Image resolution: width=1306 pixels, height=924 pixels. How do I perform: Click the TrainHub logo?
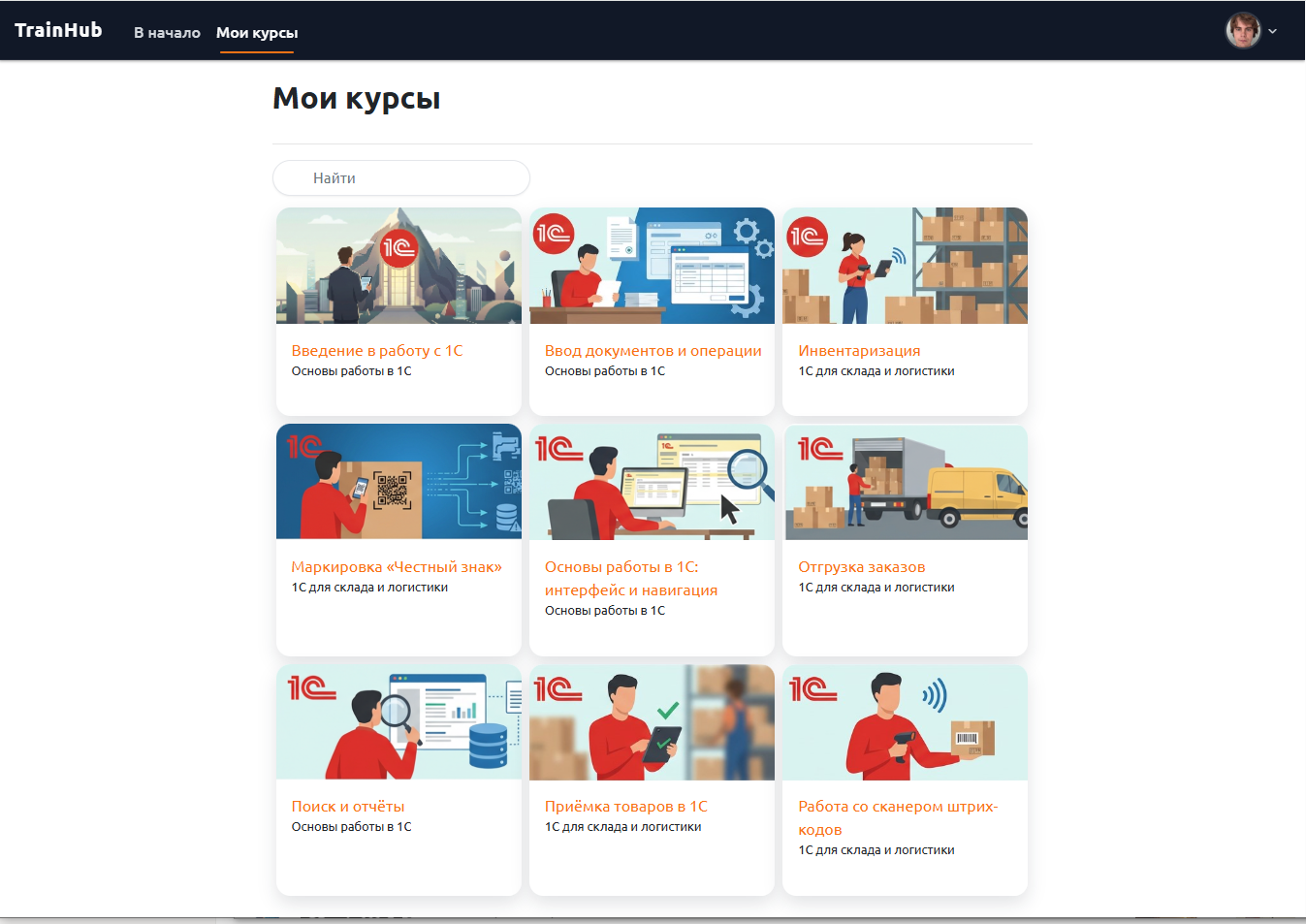coord(58,30)
